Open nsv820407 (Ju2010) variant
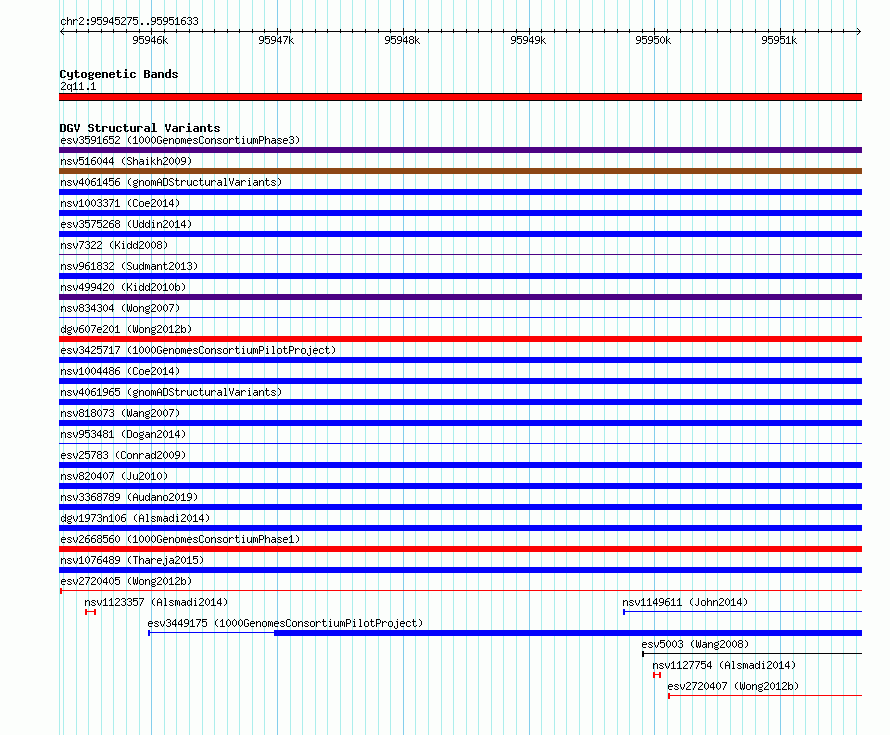Viewport: 890px width, 735px height. pyautogui.click(x=114, y=476)
